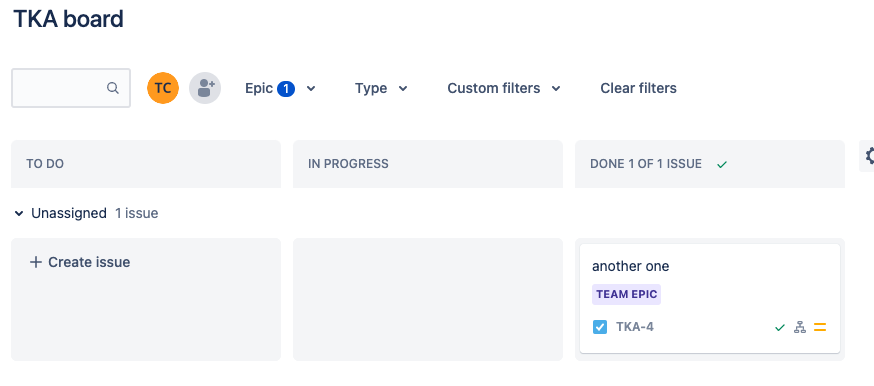Viewport: 874px width, 386px height.
Task: Open board settings gear icon
Action: pyautogui.click(x=868, y=156)
